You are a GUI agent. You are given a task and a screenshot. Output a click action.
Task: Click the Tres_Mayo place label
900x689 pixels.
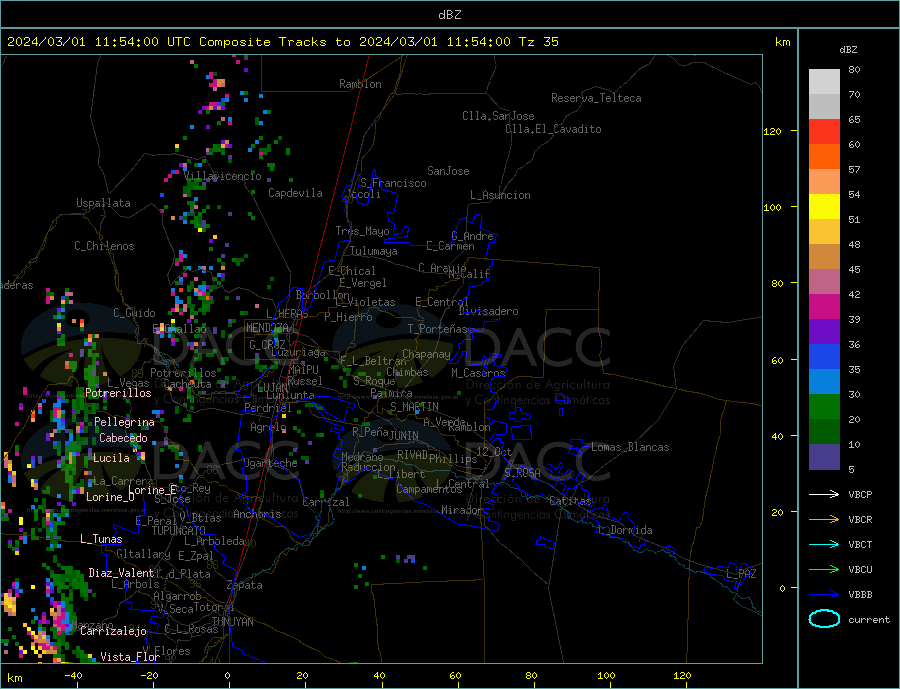point(362,231)
